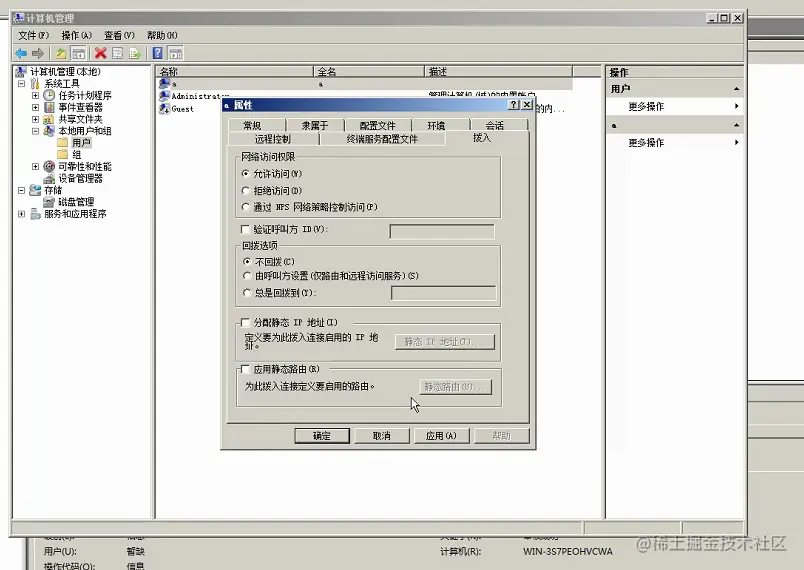Viewport: 804px width, 570px height.
Task: Click the 可靠性和性能 icon
Action: [x=49, y=166]
